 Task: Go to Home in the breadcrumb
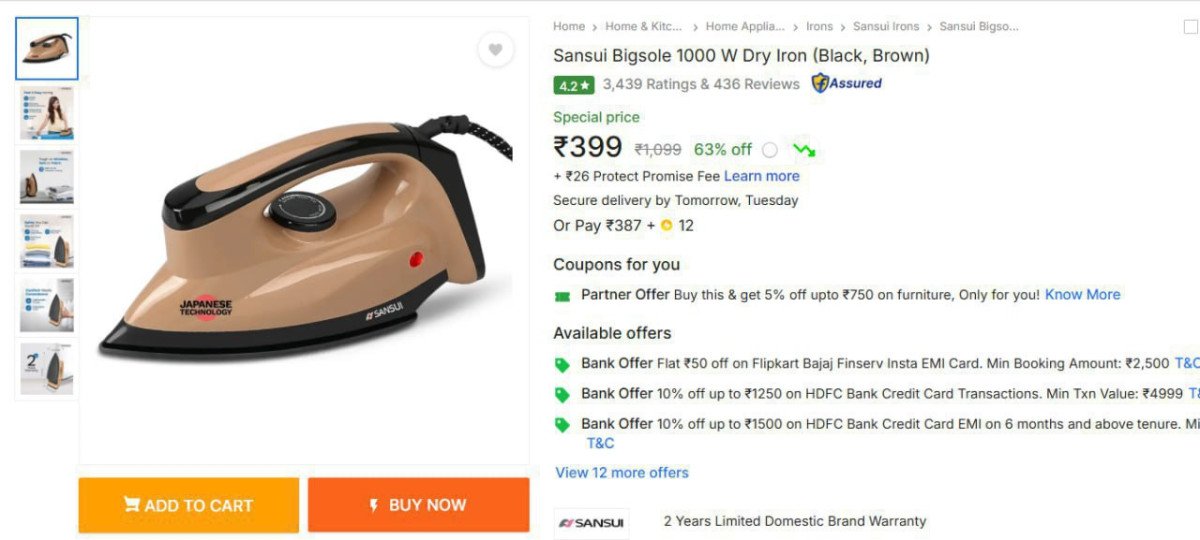click(x=569, y=27)
